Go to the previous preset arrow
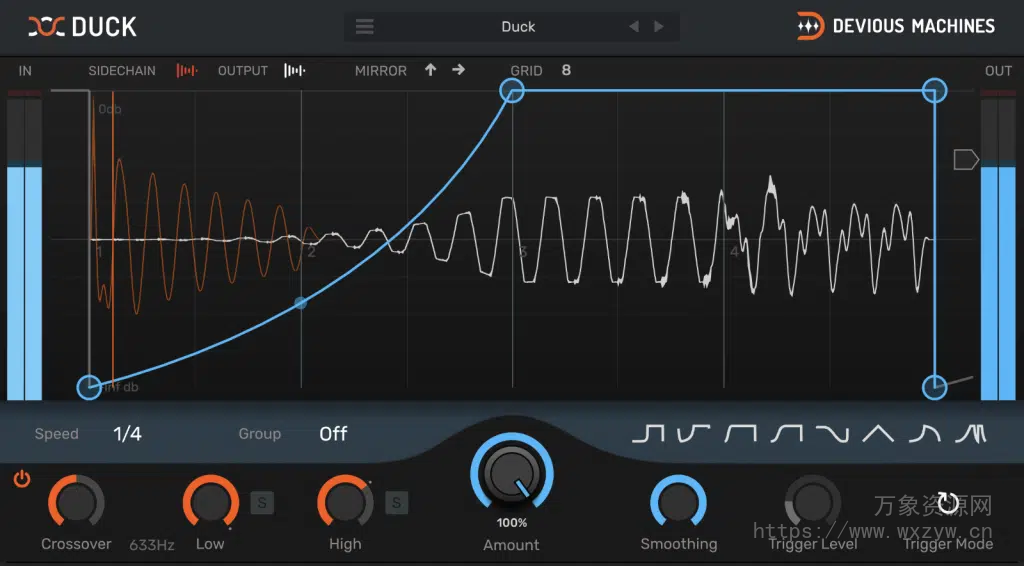Image resolution: width=1024 pixels, height=566 pixels. tap(634, 27)
